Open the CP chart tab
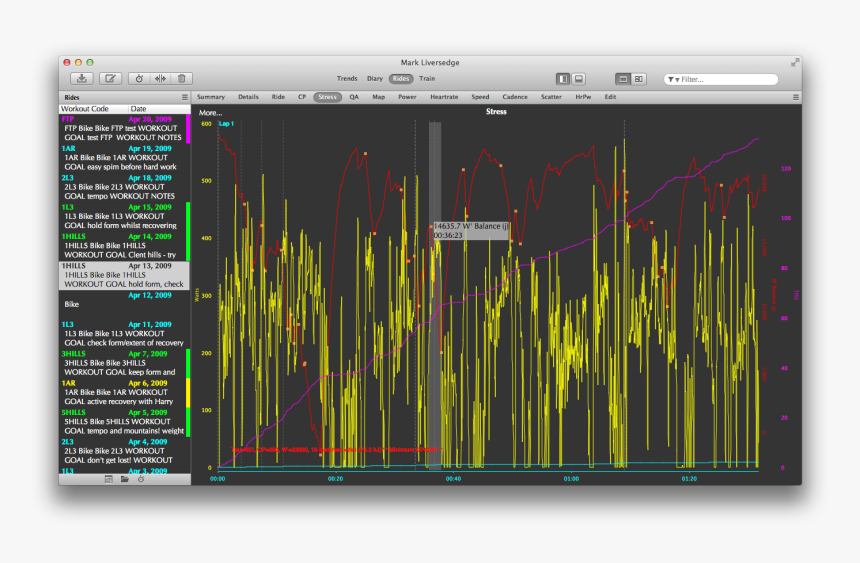860x563 pixels. coord(302,97)
